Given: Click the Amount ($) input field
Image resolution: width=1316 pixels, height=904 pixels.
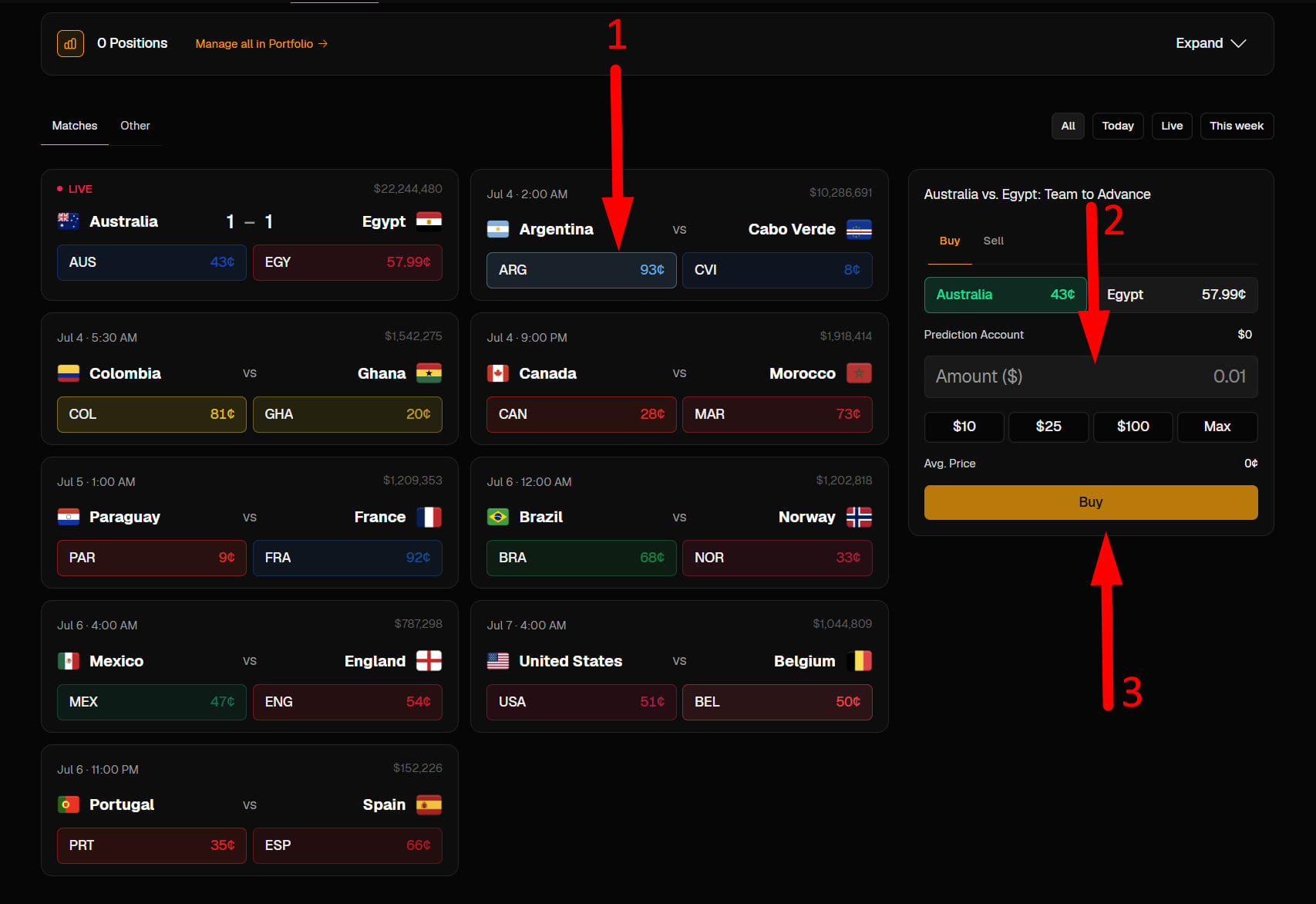Looking at the screenshot, I should 1091,376.
